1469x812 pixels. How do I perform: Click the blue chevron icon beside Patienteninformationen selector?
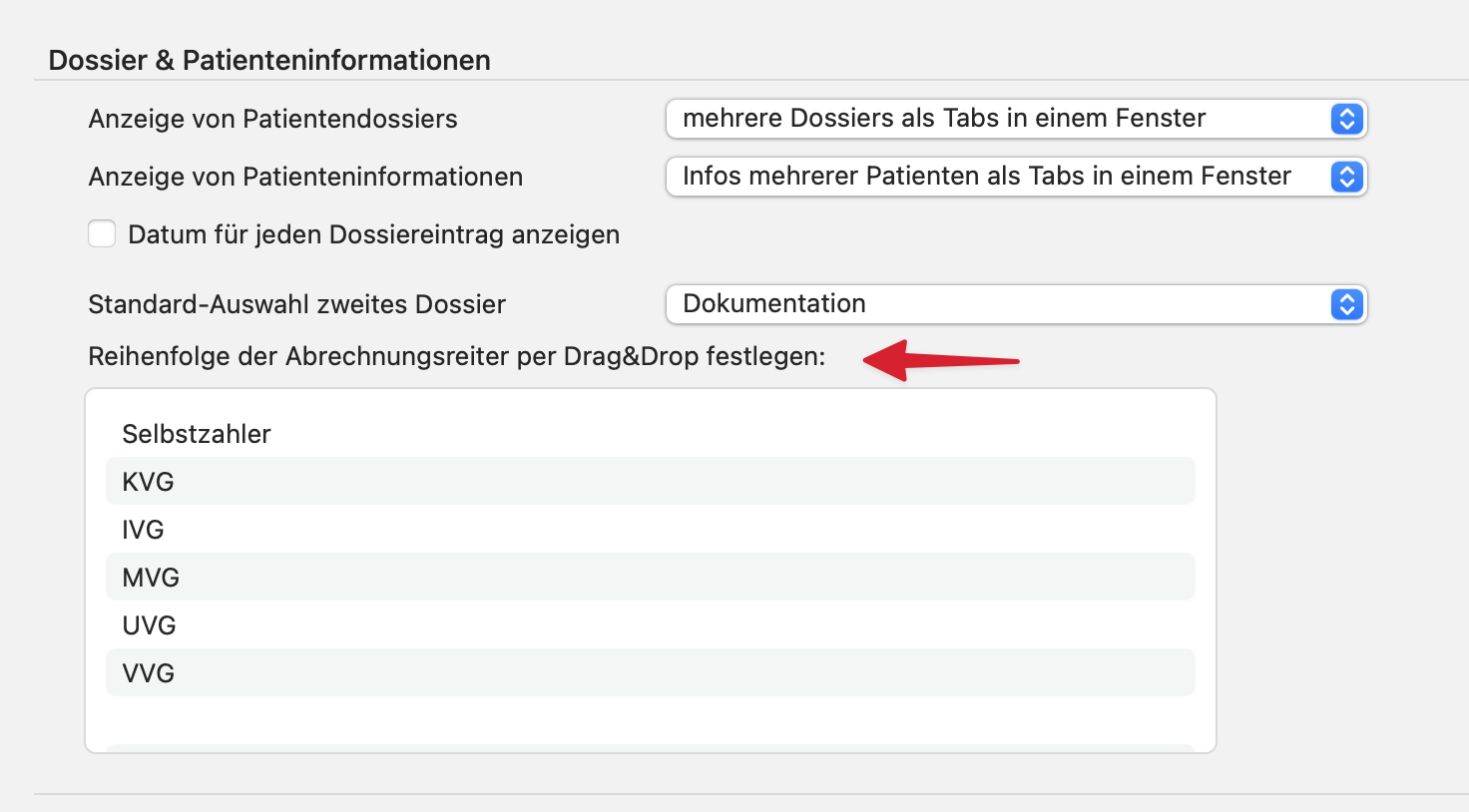click(x=1348, y=177)
